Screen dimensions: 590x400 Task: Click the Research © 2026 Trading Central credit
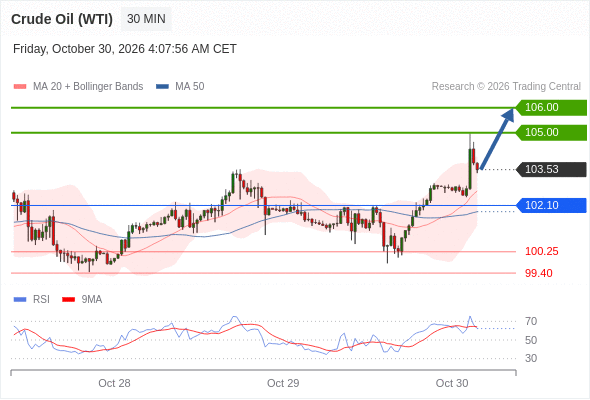tap(506, 87)
